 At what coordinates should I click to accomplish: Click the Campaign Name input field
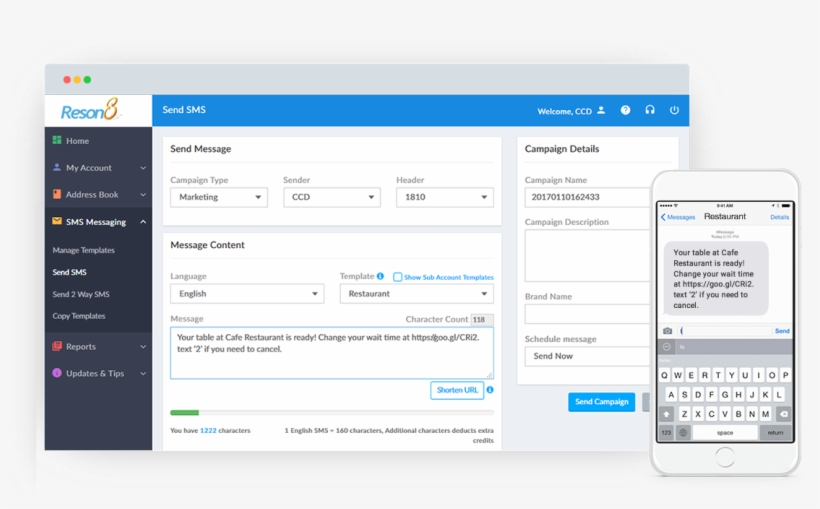(587, 197)
